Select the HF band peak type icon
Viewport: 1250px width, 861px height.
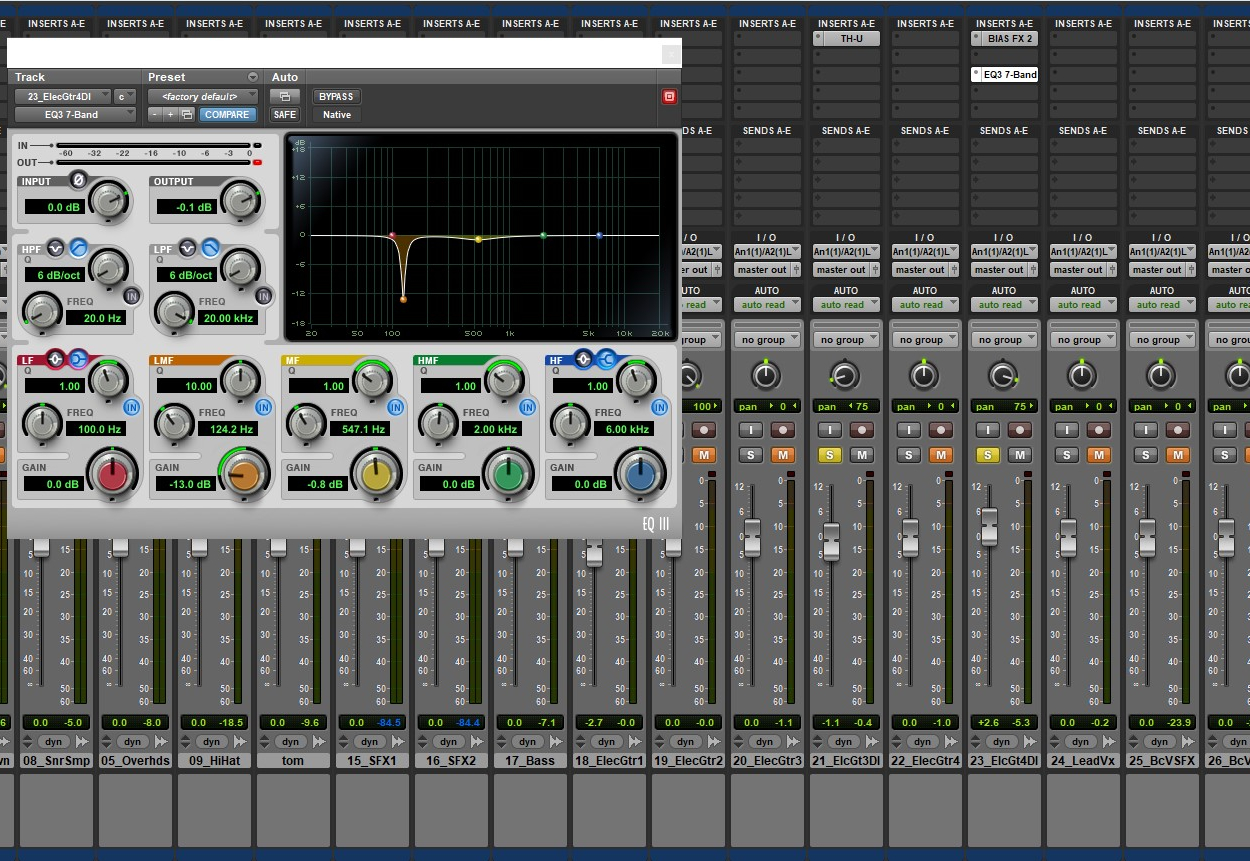coord(583,359)
